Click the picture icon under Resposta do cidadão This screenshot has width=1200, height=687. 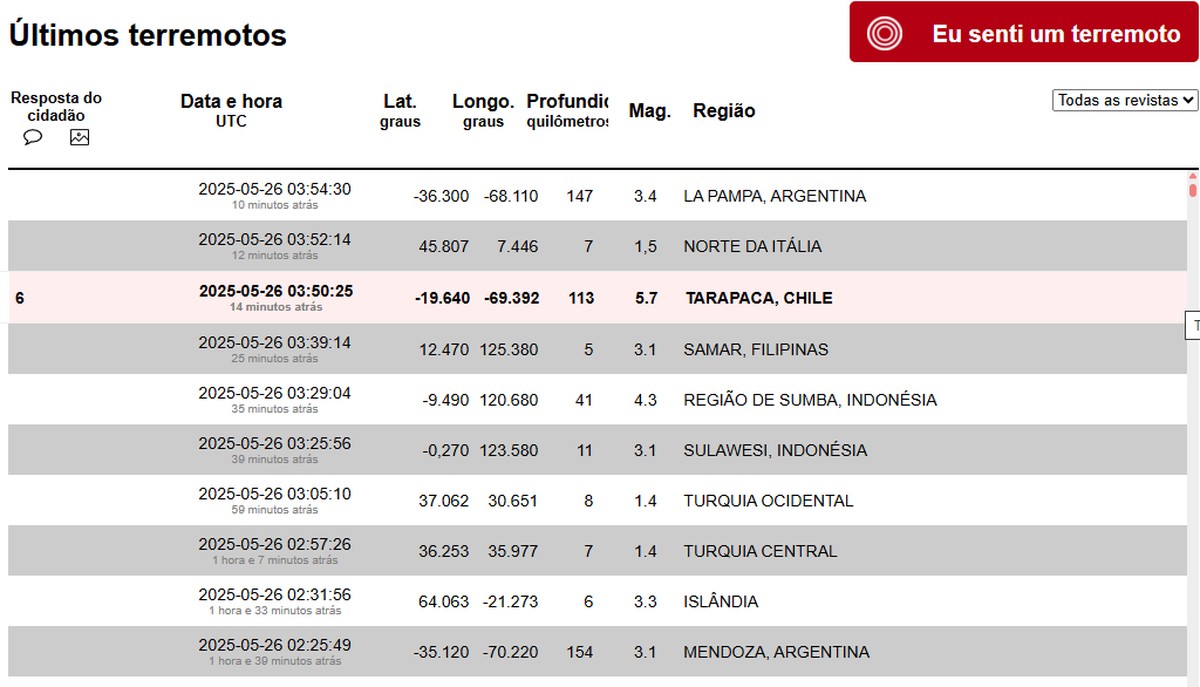tap(79, 137)
